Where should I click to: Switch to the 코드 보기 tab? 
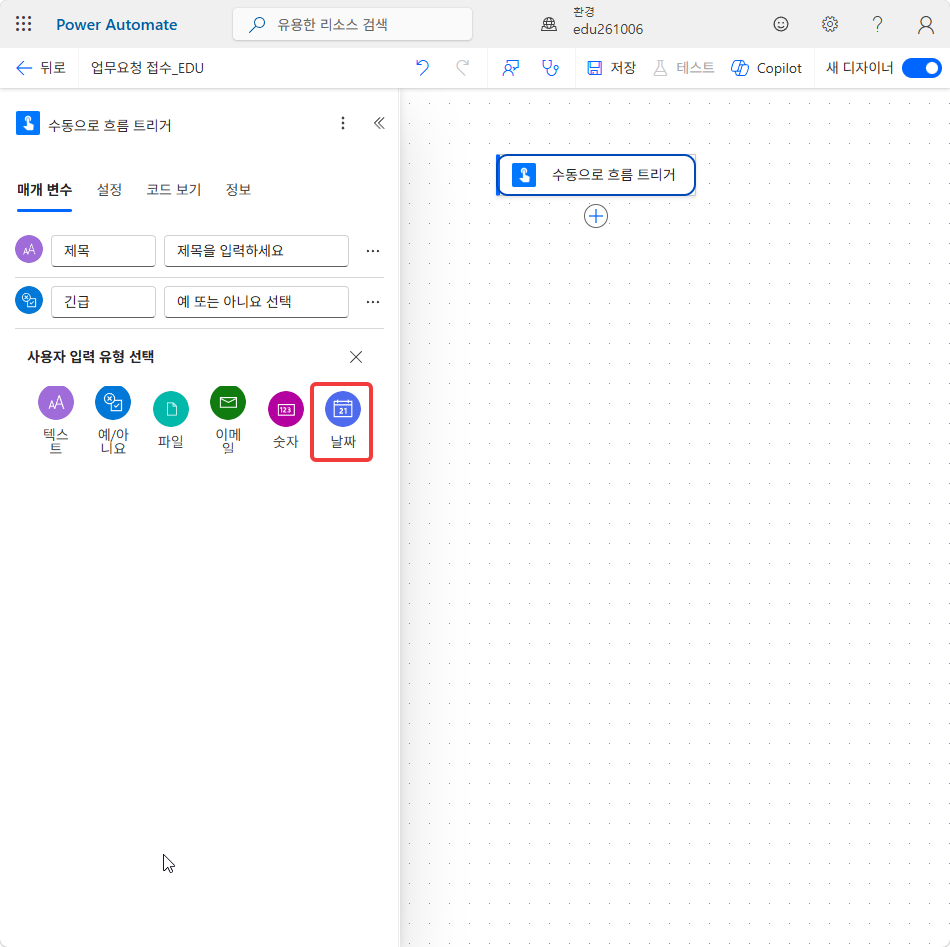tap(174, 190)
